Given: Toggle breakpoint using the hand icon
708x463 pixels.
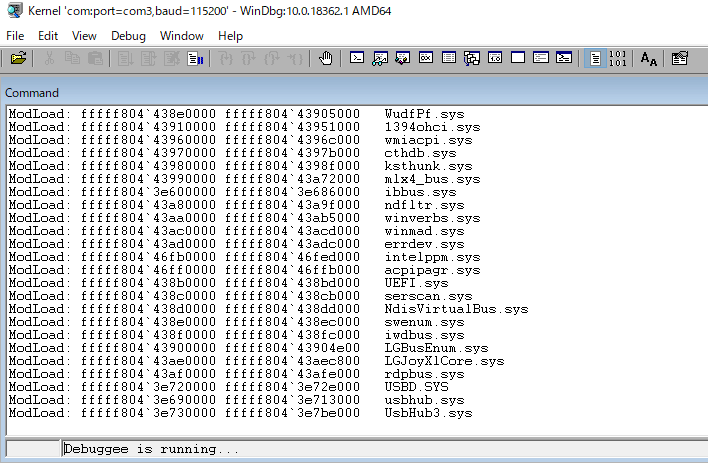Looking at the screenshot, I should 326,58.
